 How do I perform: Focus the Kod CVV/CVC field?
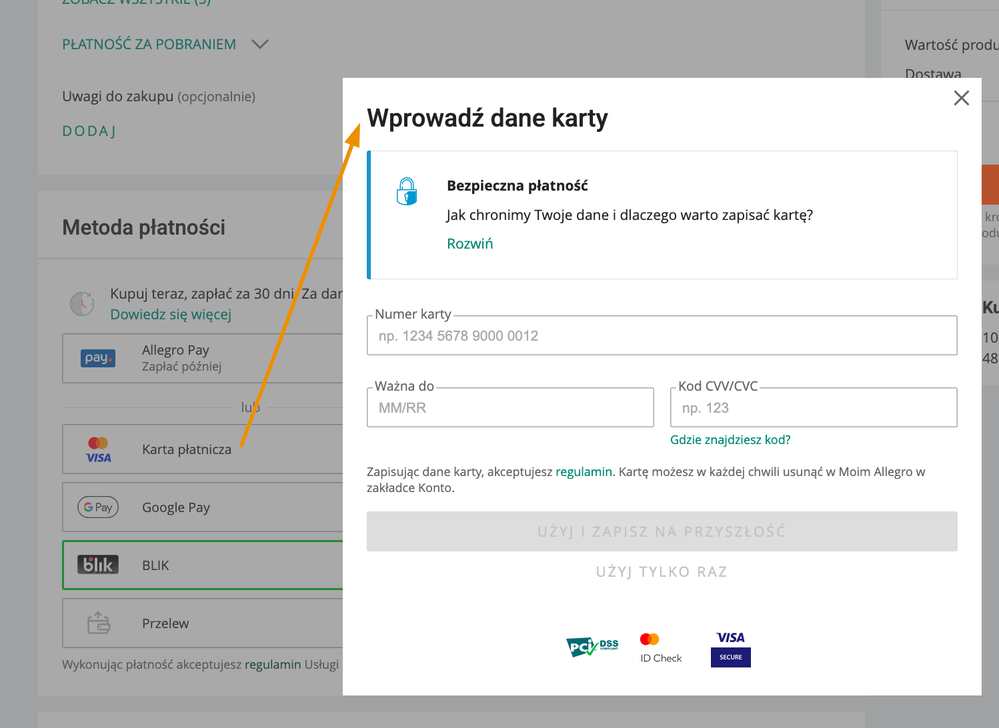click(x=813, y=408)
